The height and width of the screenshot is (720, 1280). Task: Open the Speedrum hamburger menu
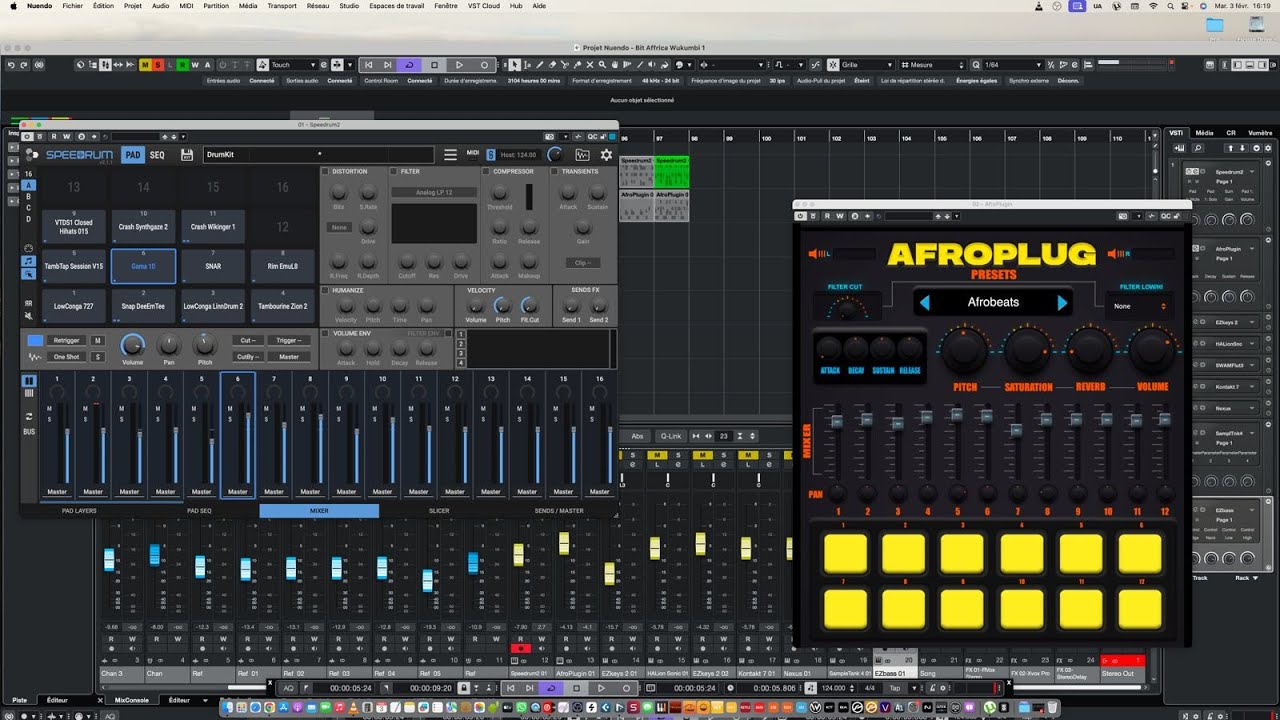click(450, 155)
